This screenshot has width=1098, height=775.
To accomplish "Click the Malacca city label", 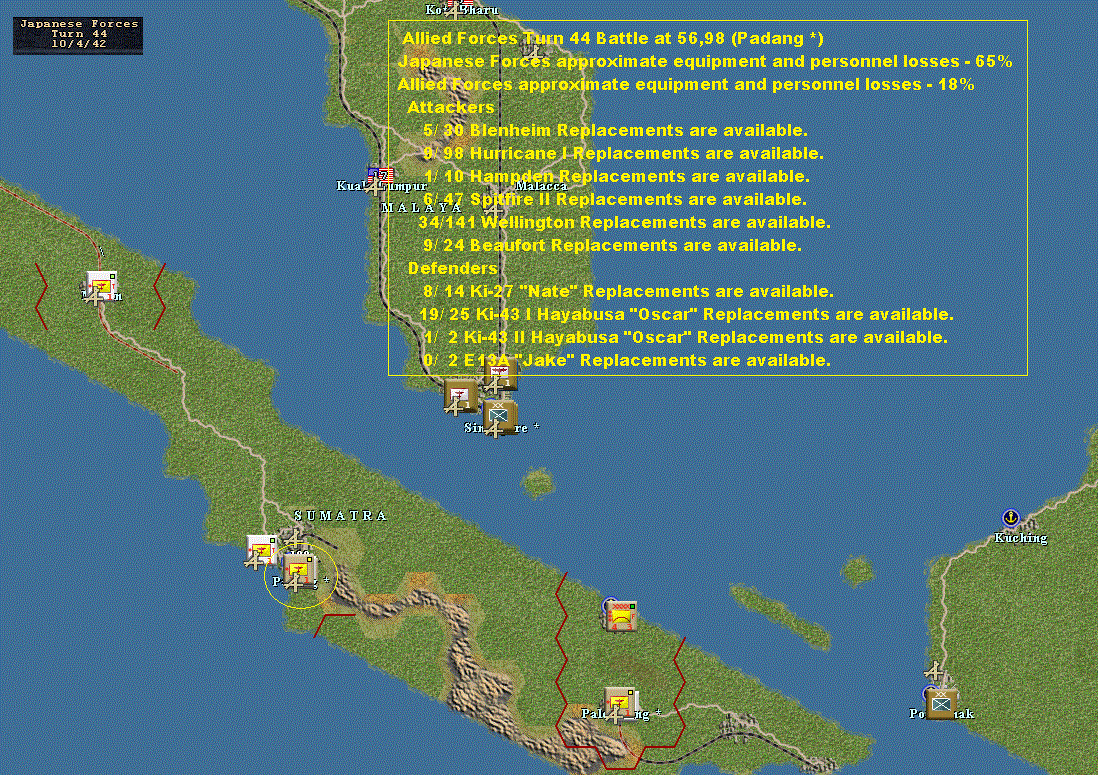I will 541,186.
